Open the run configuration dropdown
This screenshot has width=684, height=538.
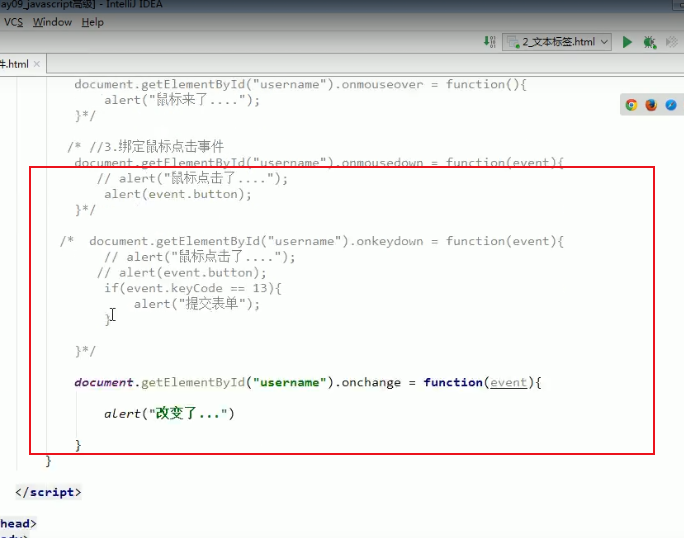click(x=557, y=42)
